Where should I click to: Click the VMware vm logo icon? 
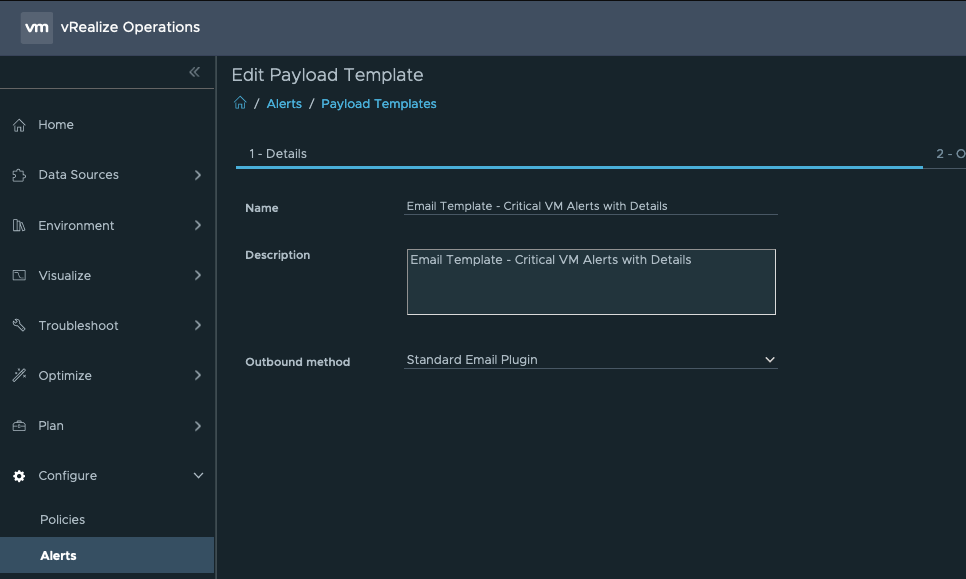37,28
